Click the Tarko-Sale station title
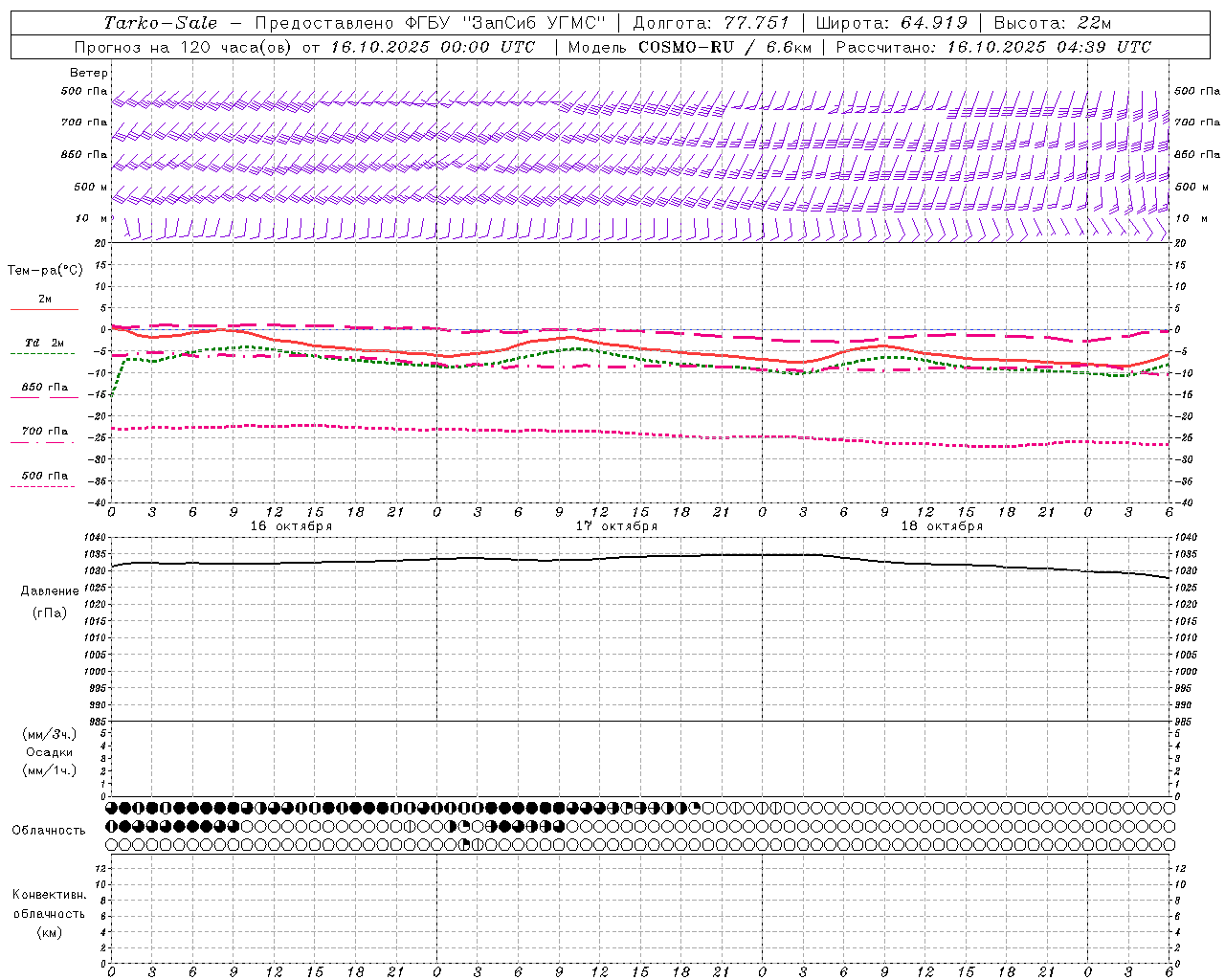This screenshot has height=980, width=1225. point(160,23)
